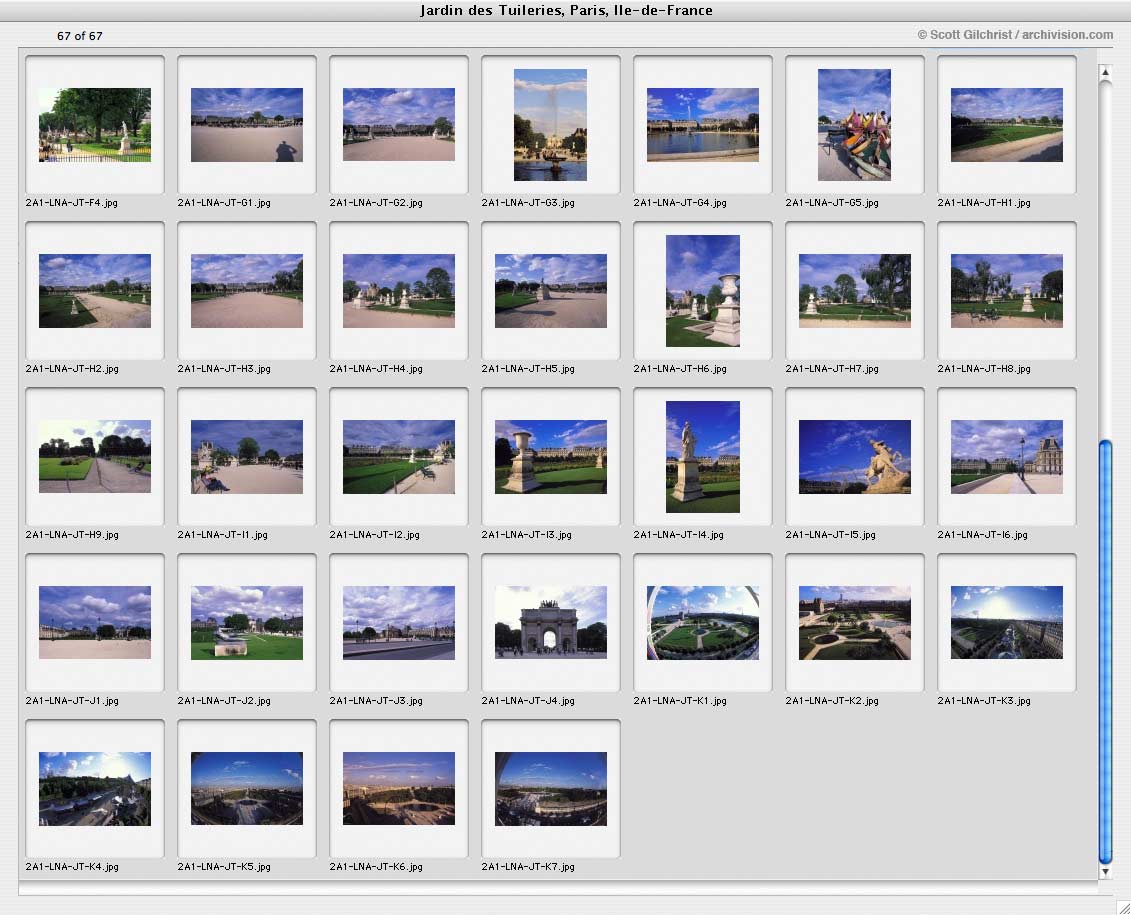This screenshot has width=1131, height=915.
Task: Click the archivision.com copyright text
Action: pyautogui.click(x=1015, y=35)
